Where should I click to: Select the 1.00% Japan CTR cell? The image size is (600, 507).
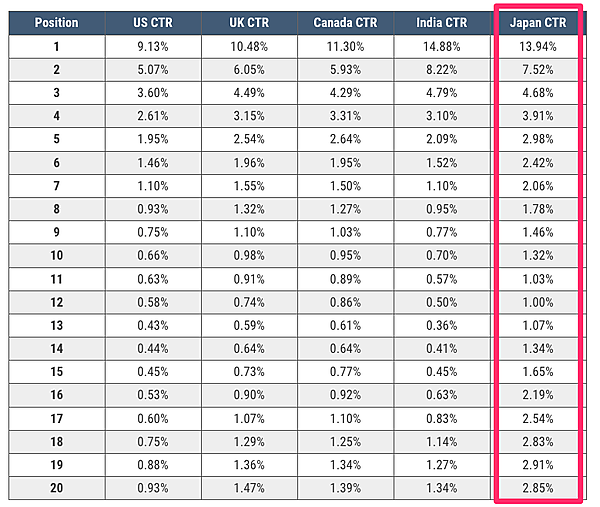(x=538, y=302)
